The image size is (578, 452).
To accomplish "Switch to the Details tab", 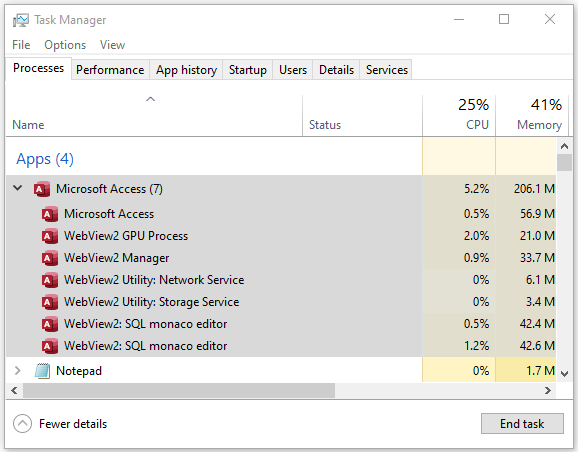I will (336, 70).
